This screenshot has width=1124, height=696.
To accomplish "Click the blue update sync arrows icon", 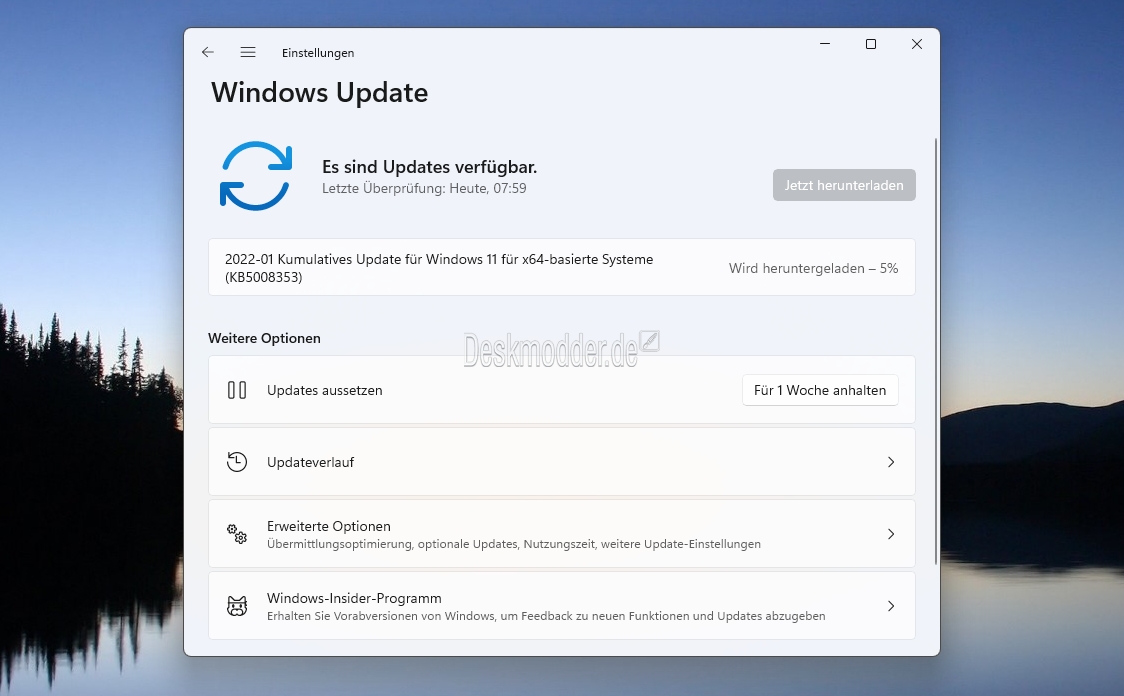I will click(256, 176).
